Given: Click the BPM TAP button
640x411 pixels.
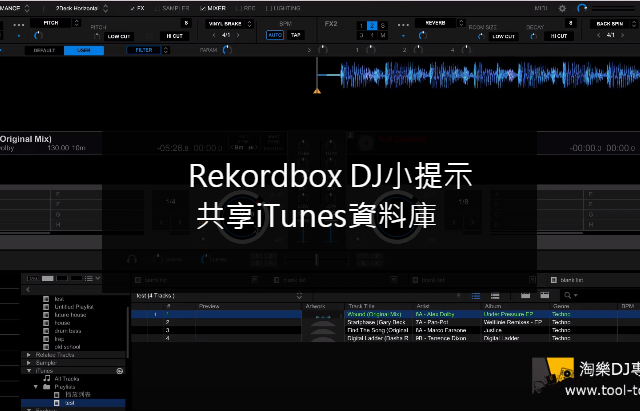Looking at the screenshot, I should click(296, 36).
